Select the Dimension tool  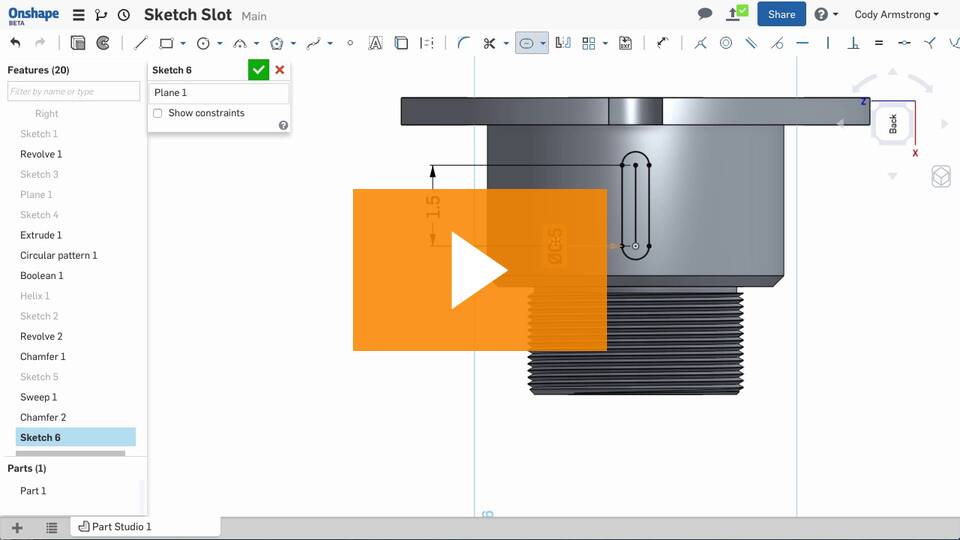click(x=662, y=43)
